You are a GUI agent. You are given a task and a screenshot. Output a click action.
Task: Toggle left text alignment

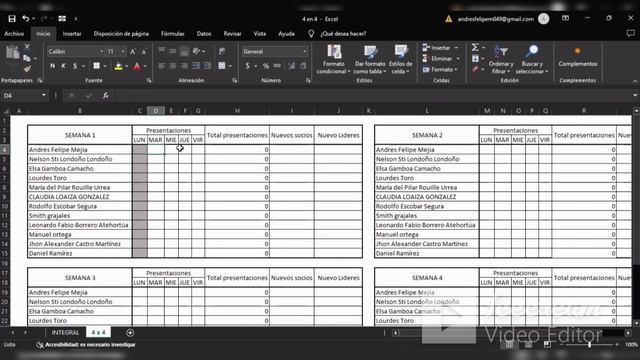(162, 66)
